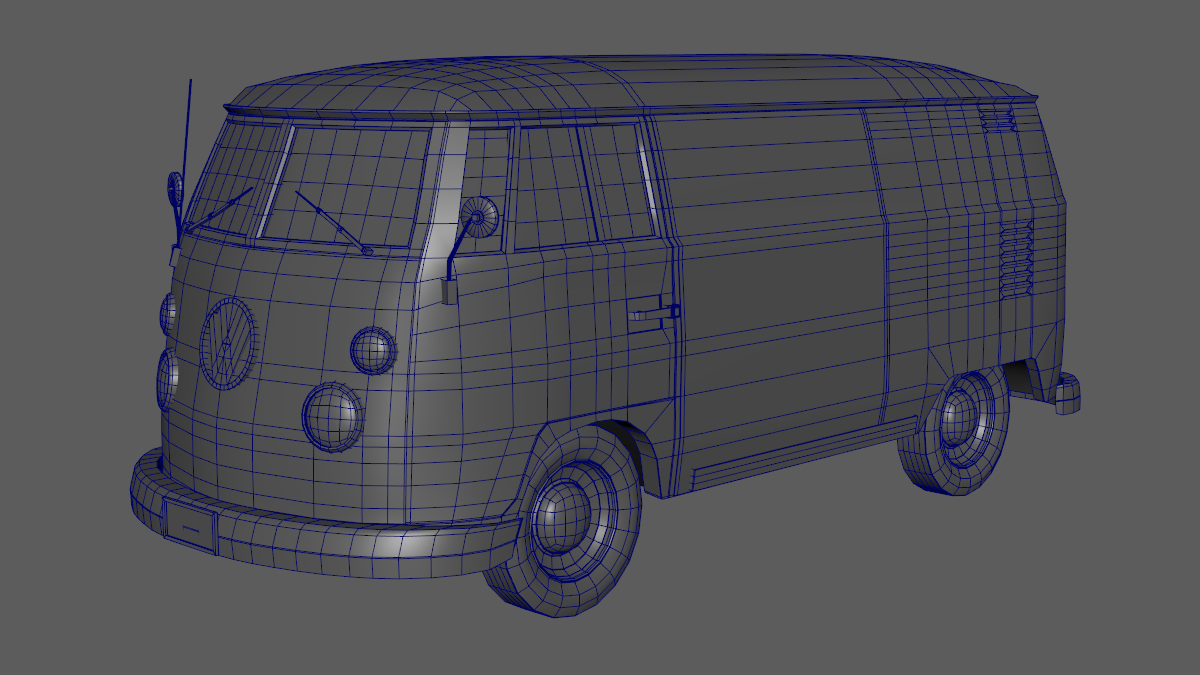Click the front door handle
Screen dimensions: 1200x675
pyautogui.click(x=654, y=313)
